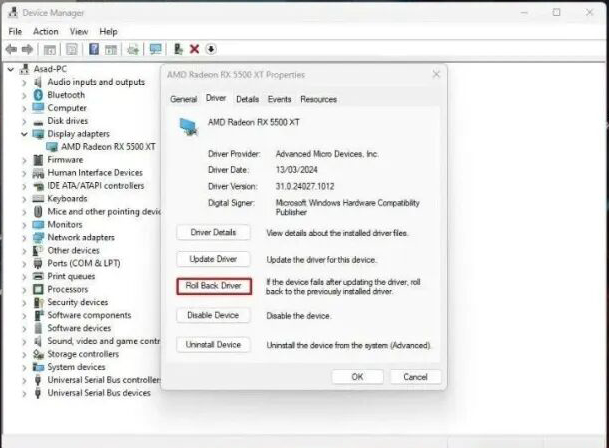
Task: Expand the Software components node
Action: coord(24,316)
